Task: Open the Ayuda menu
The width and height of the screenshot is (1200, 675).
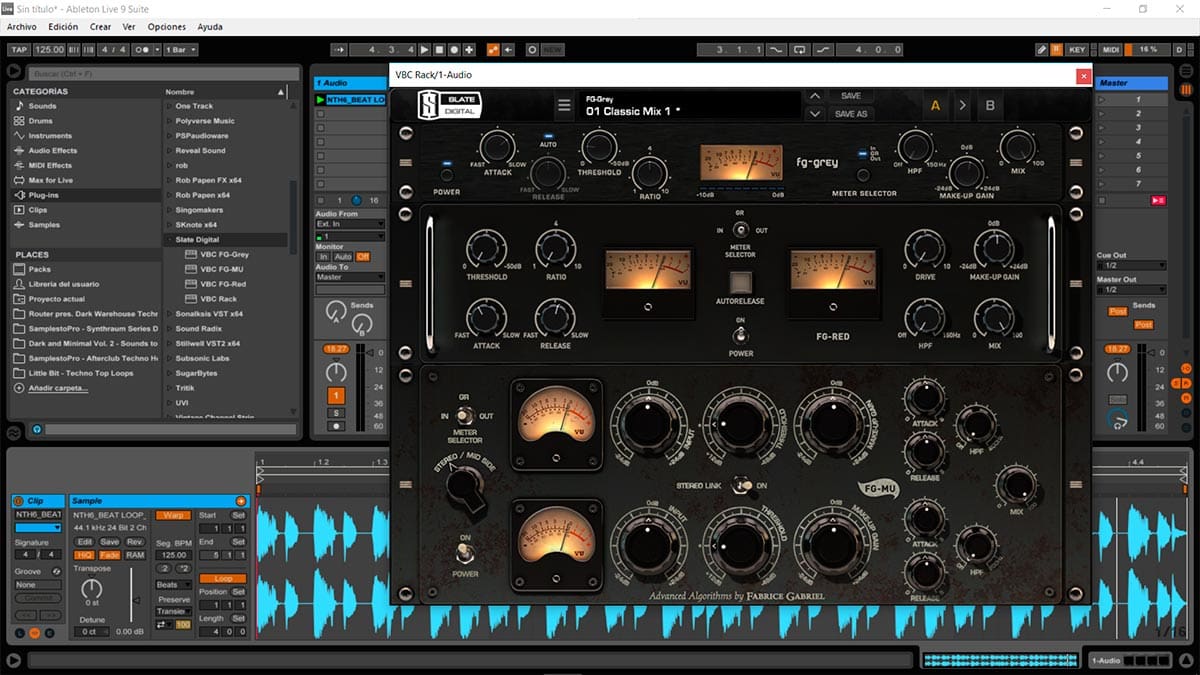Action: 210,27
